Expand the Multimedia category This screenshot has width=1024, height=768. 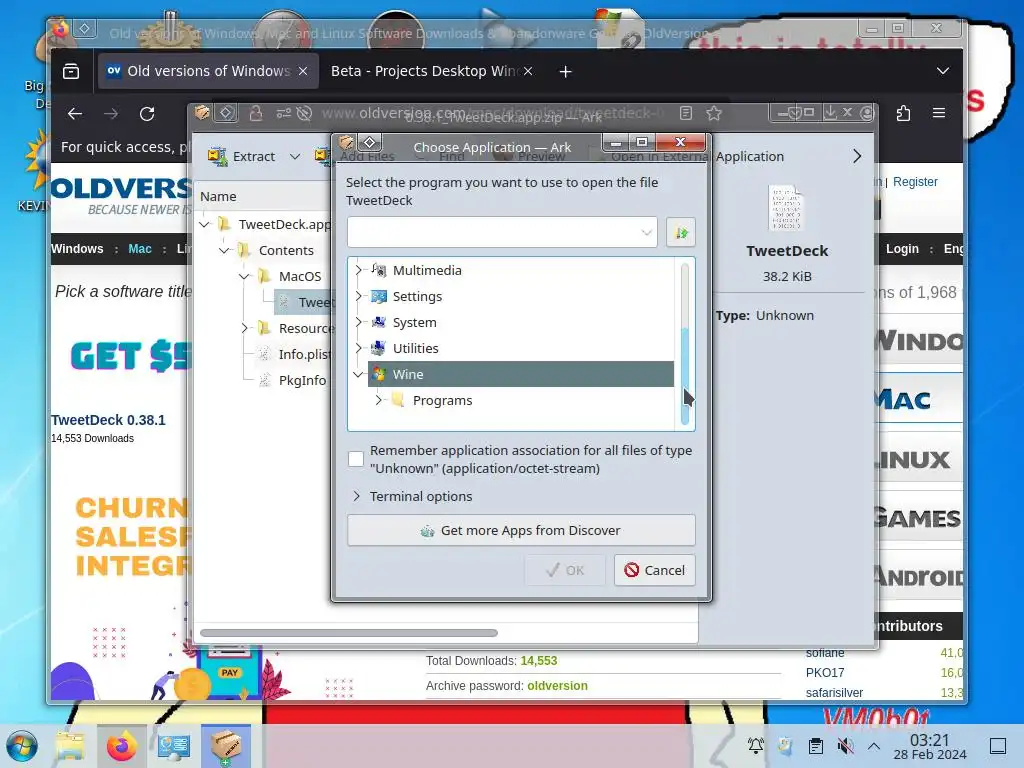pos(358,270)
